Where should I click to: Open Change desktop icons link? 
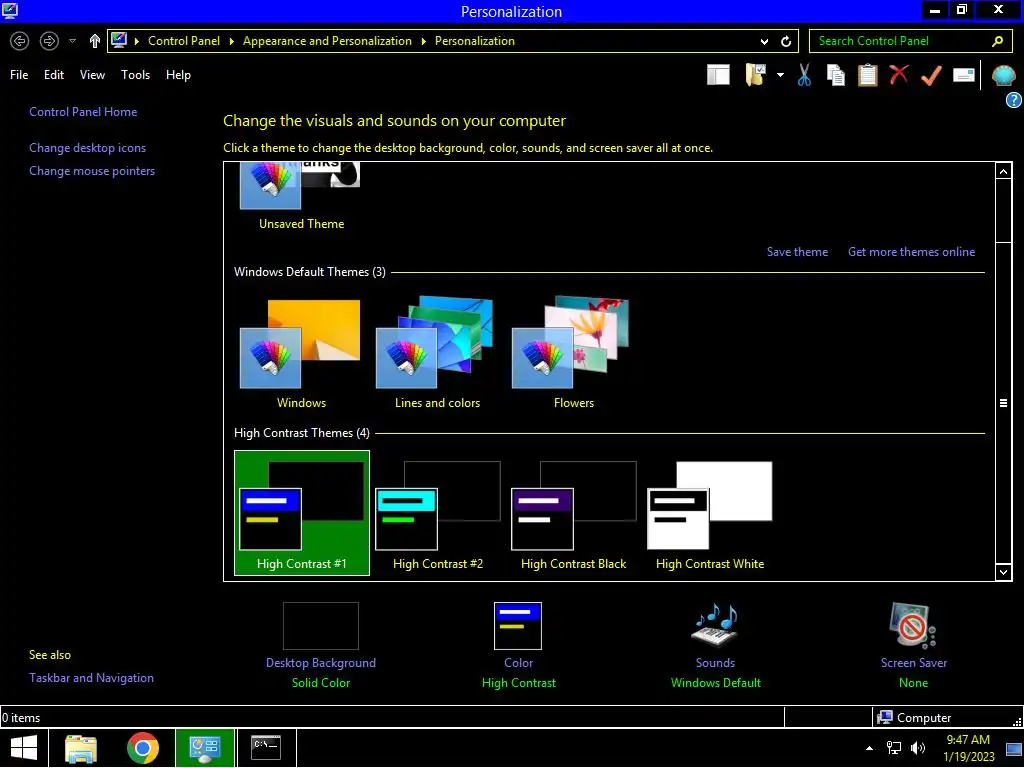(87, 148)
